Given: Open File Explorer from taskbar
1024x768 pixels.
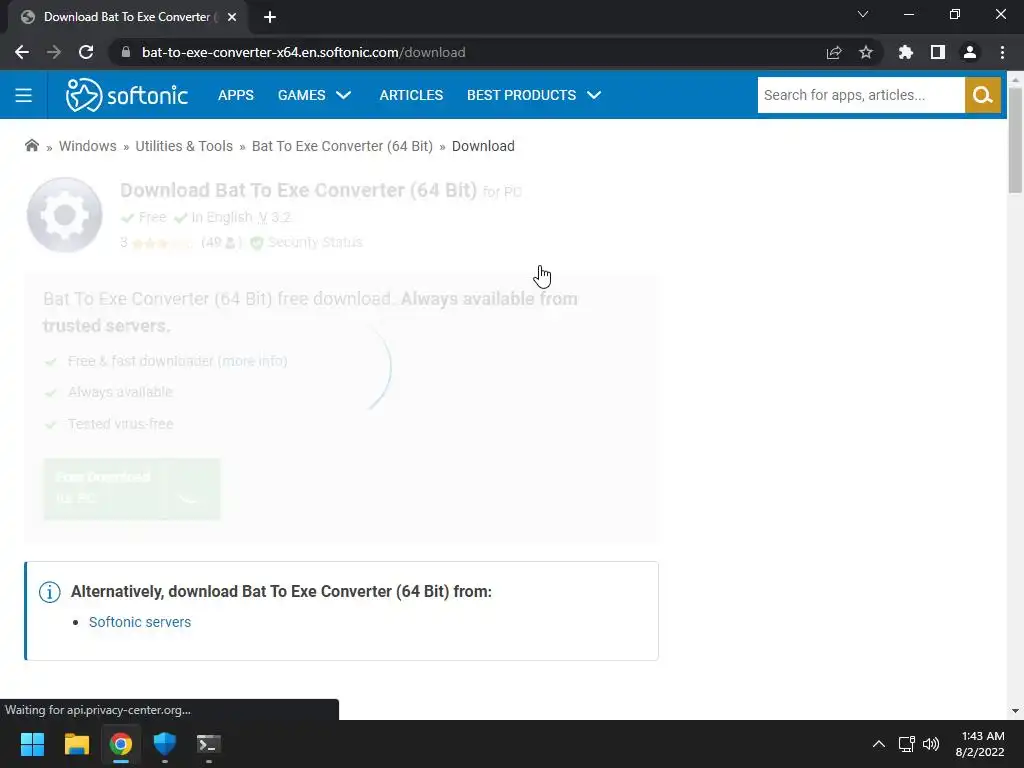Looking at the screenshot, I should (x=76, y=744).
